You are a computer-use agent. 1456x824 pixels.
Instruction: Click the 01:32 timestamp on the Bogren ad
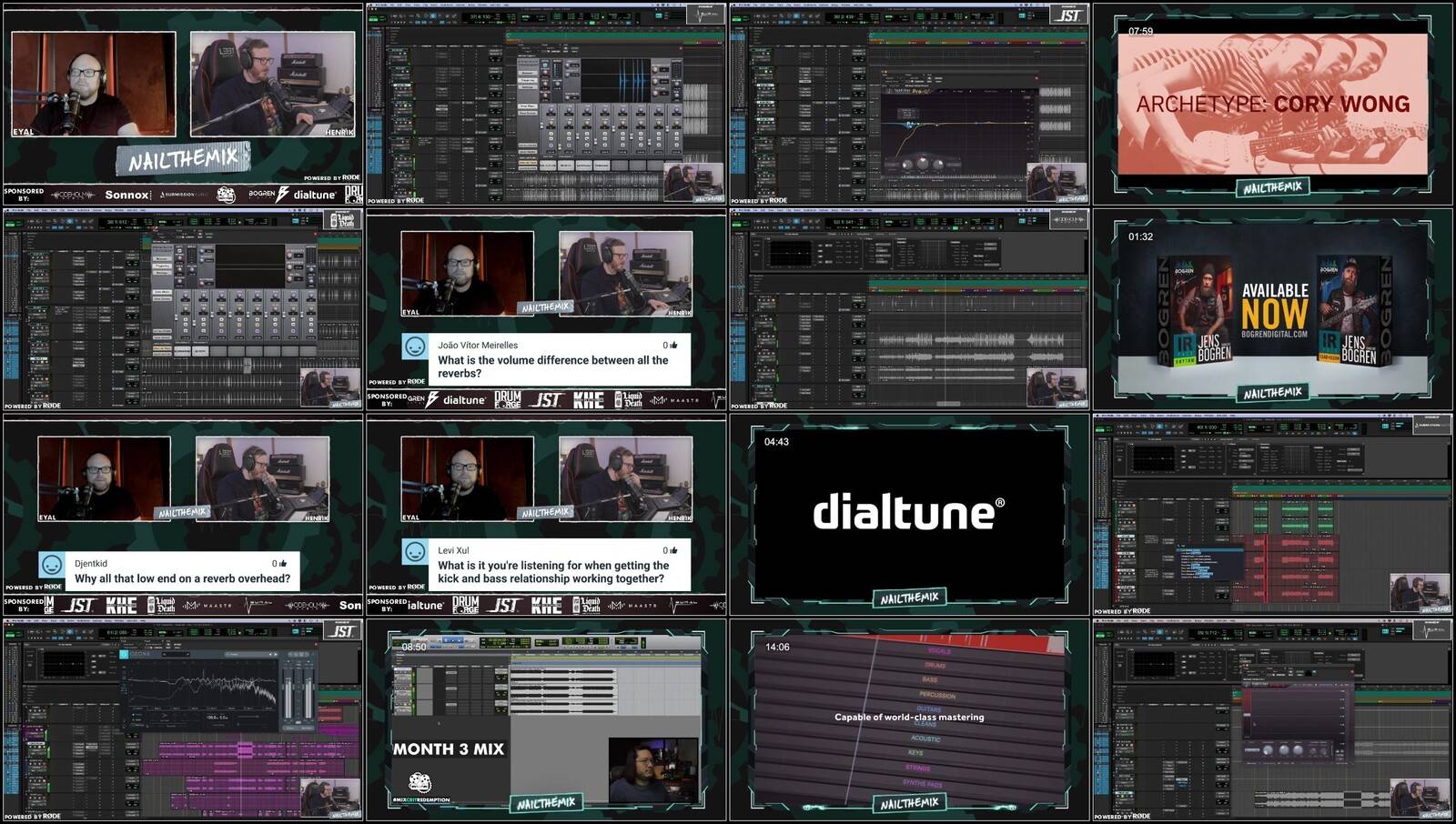pos(1140,236)
